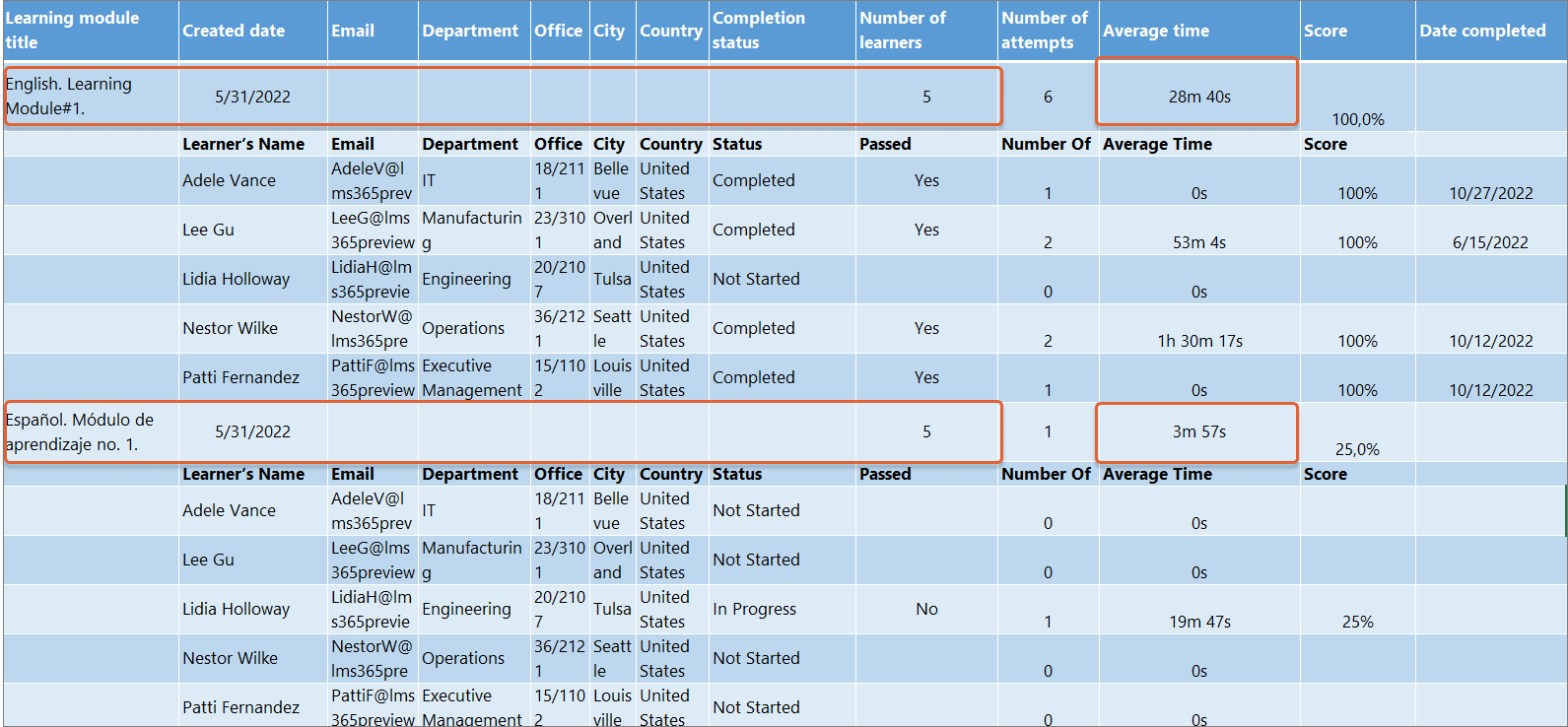Select the Date completed column header

point(1491,31)
